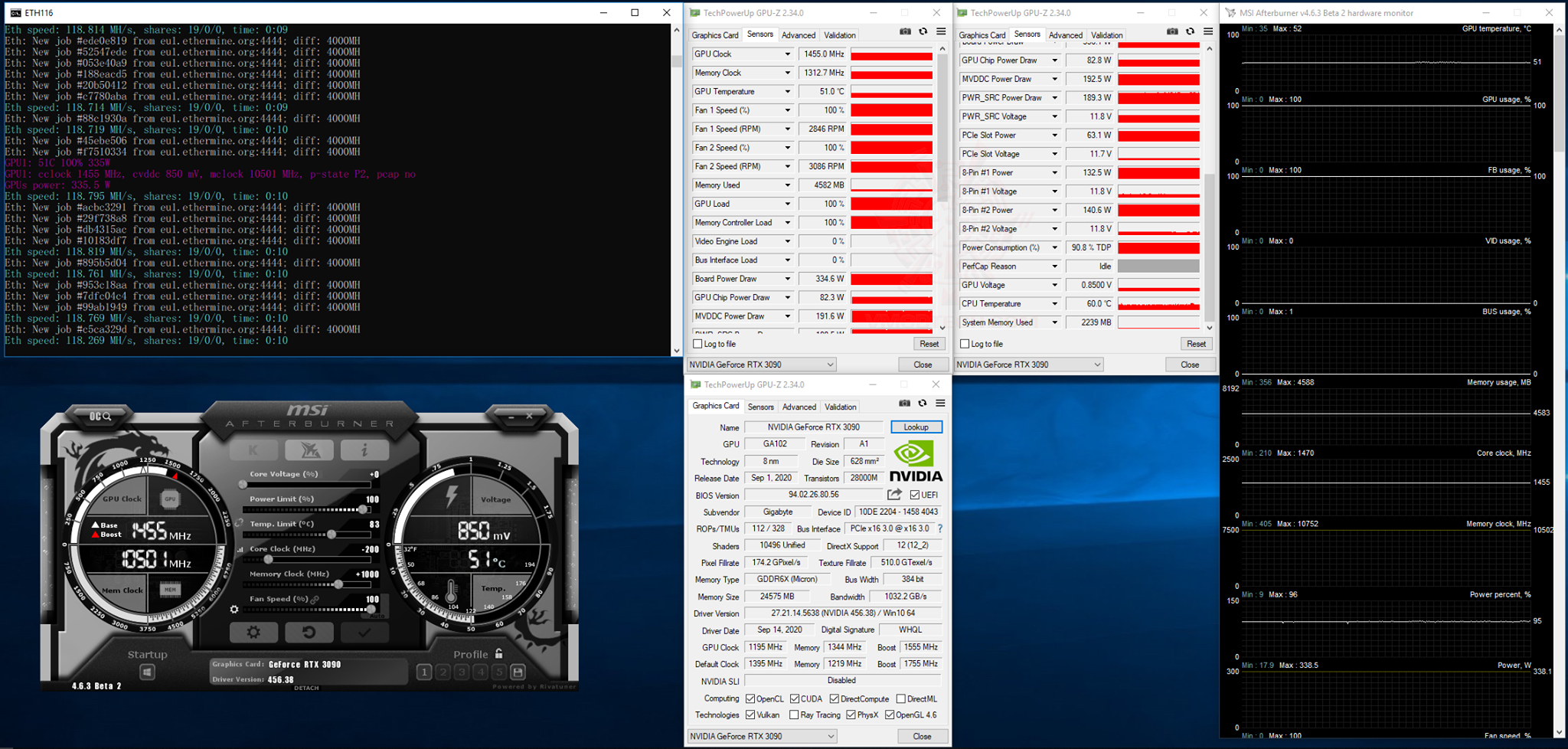1568x749 pixels.
Task: Toggle the OpenCL checkbox
Action: (x=750, y=698)
